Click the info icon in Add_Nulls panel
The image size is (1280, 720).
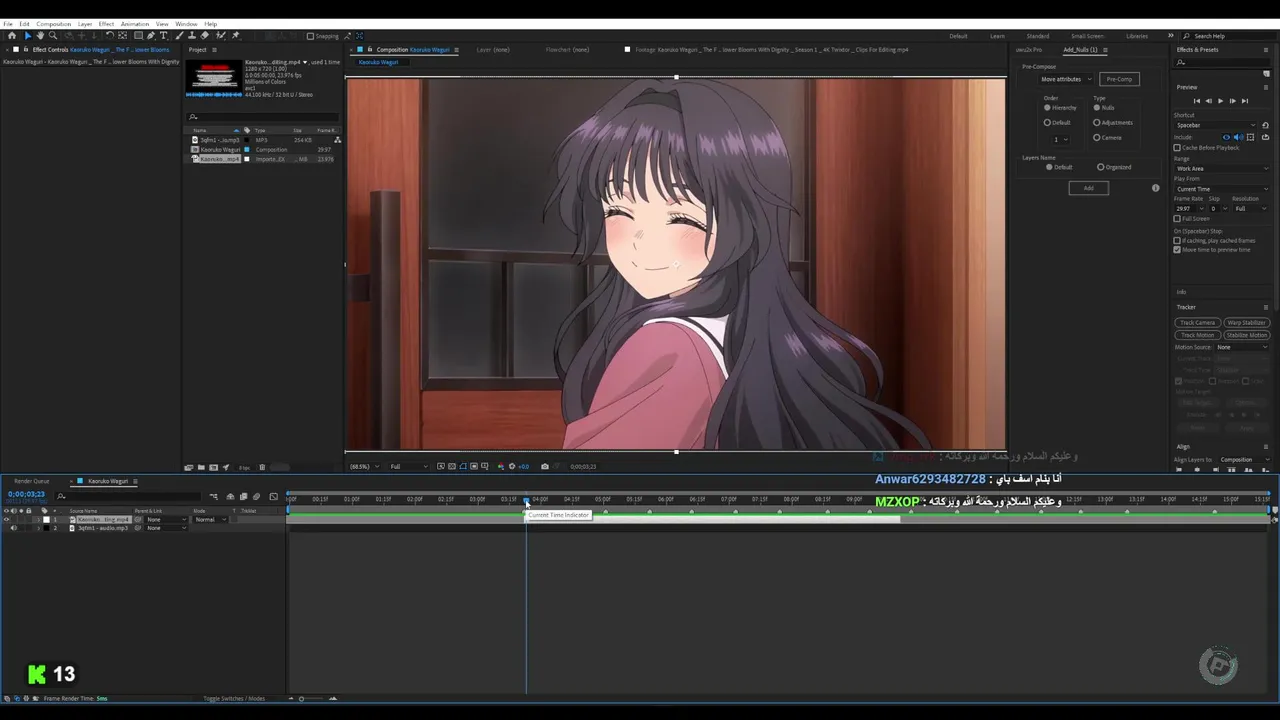pyautogui.click(x=1156, y=188)
